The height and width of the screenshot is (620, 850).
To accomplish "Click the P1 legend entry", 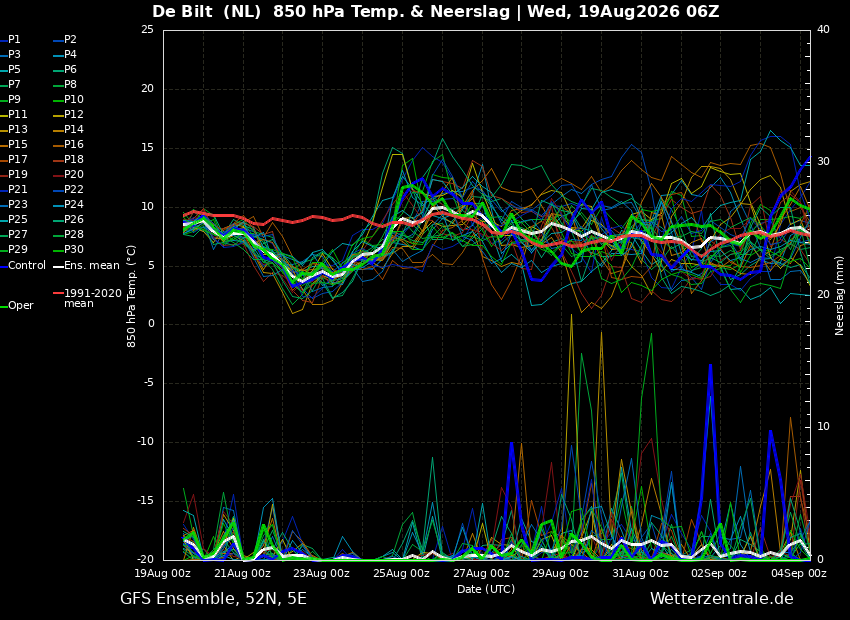I will [11, 40].
